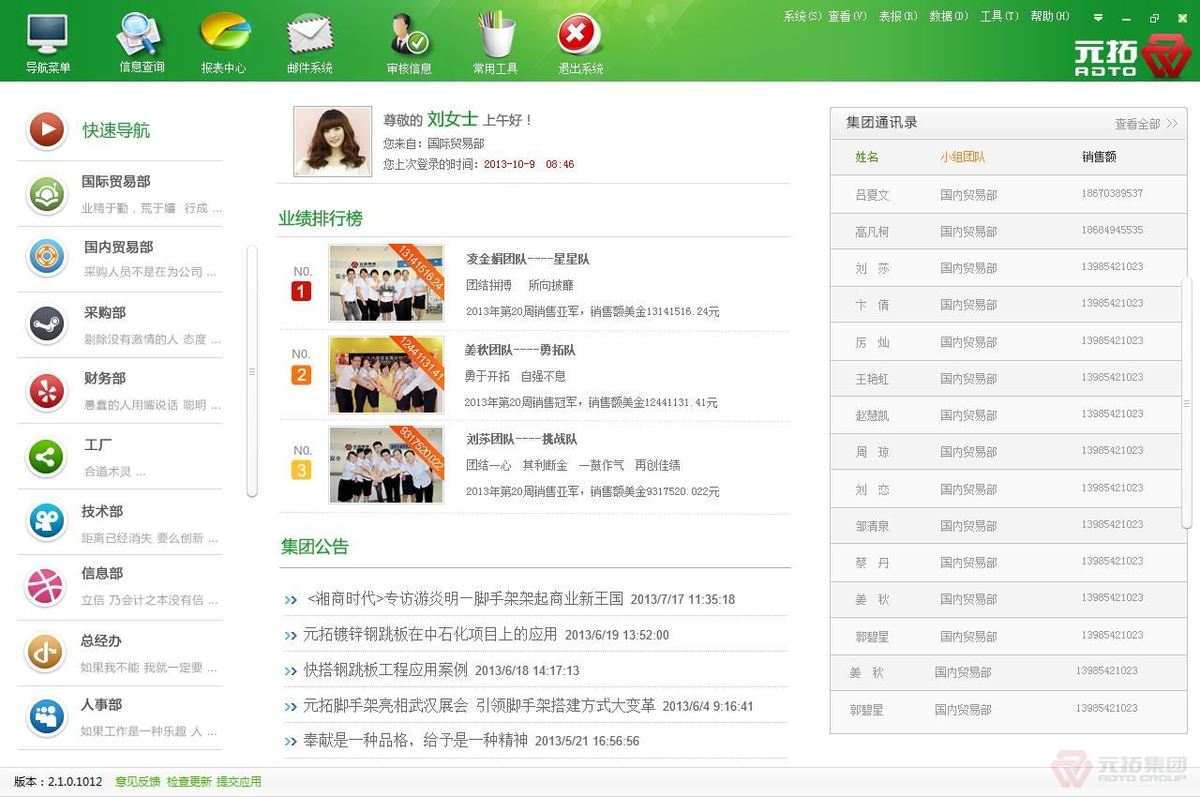Select contact row 高凡柯

pos(1008,231)
